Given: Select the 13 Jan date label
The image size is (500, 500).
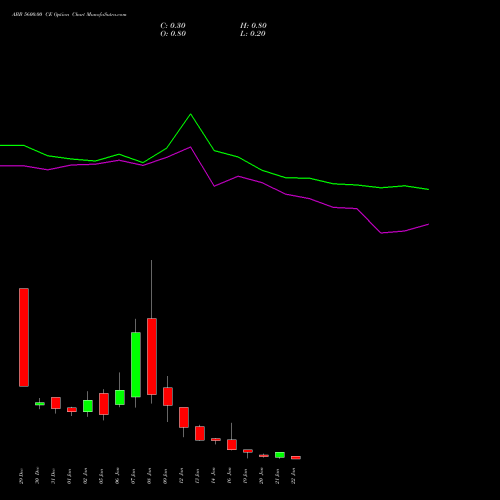Looking at the screenshot, I should click(x=197, y=476).
